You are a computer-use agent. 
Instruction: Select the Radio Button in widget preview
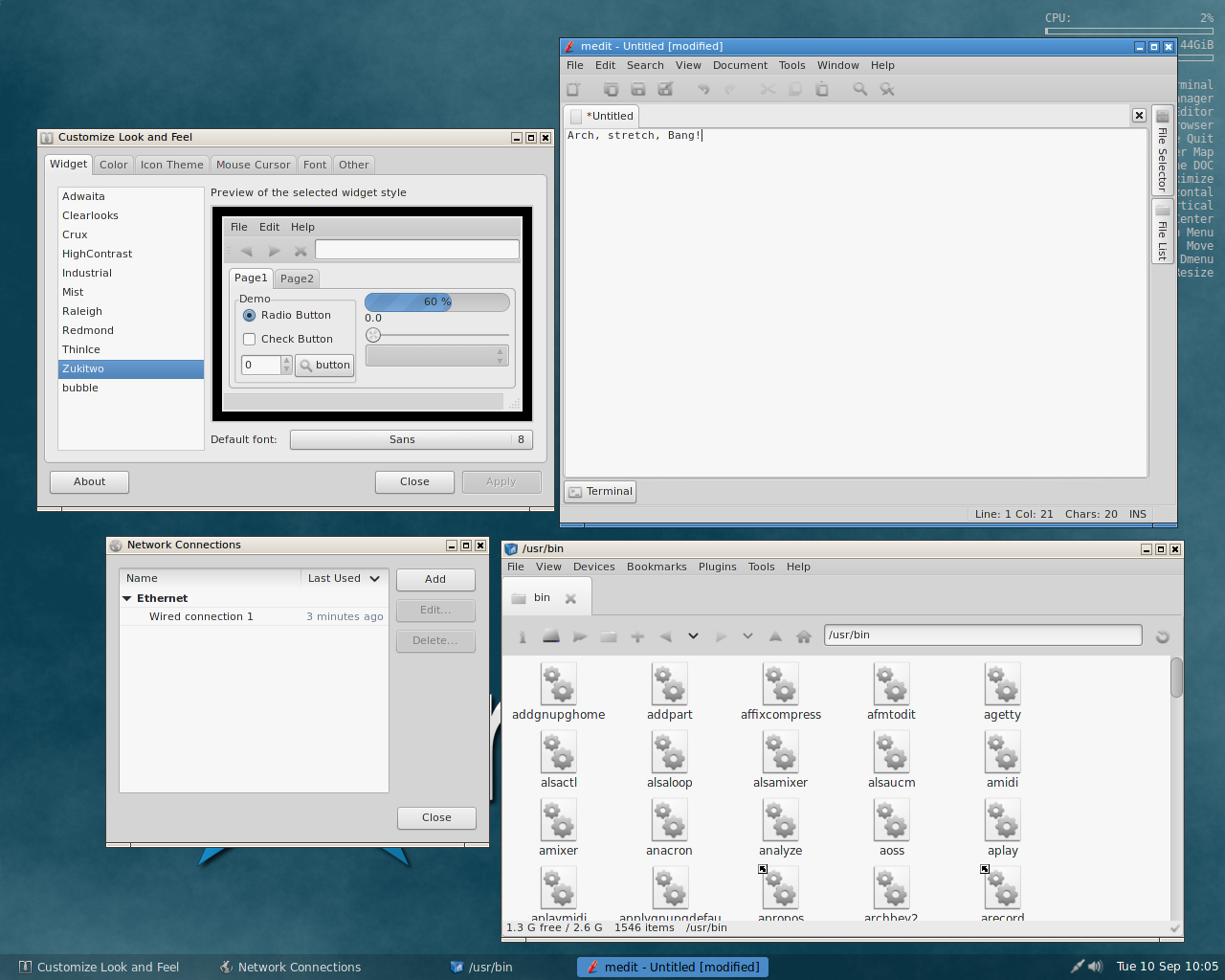pyautogui.click(x=249, y=315)
